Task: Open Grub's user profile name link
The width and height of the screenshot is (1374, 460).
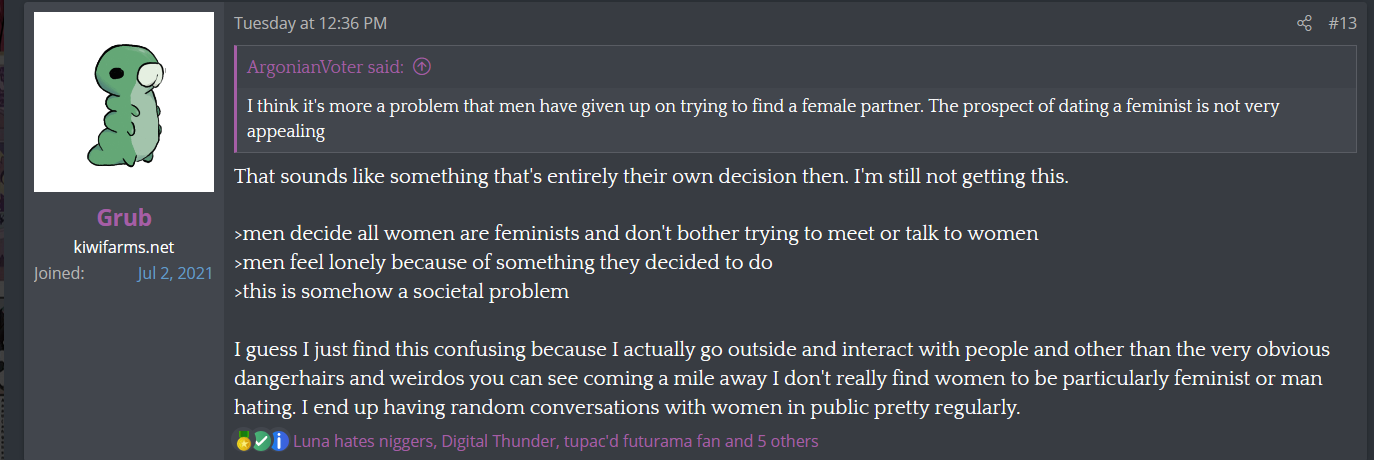Action: click(124, 218)
